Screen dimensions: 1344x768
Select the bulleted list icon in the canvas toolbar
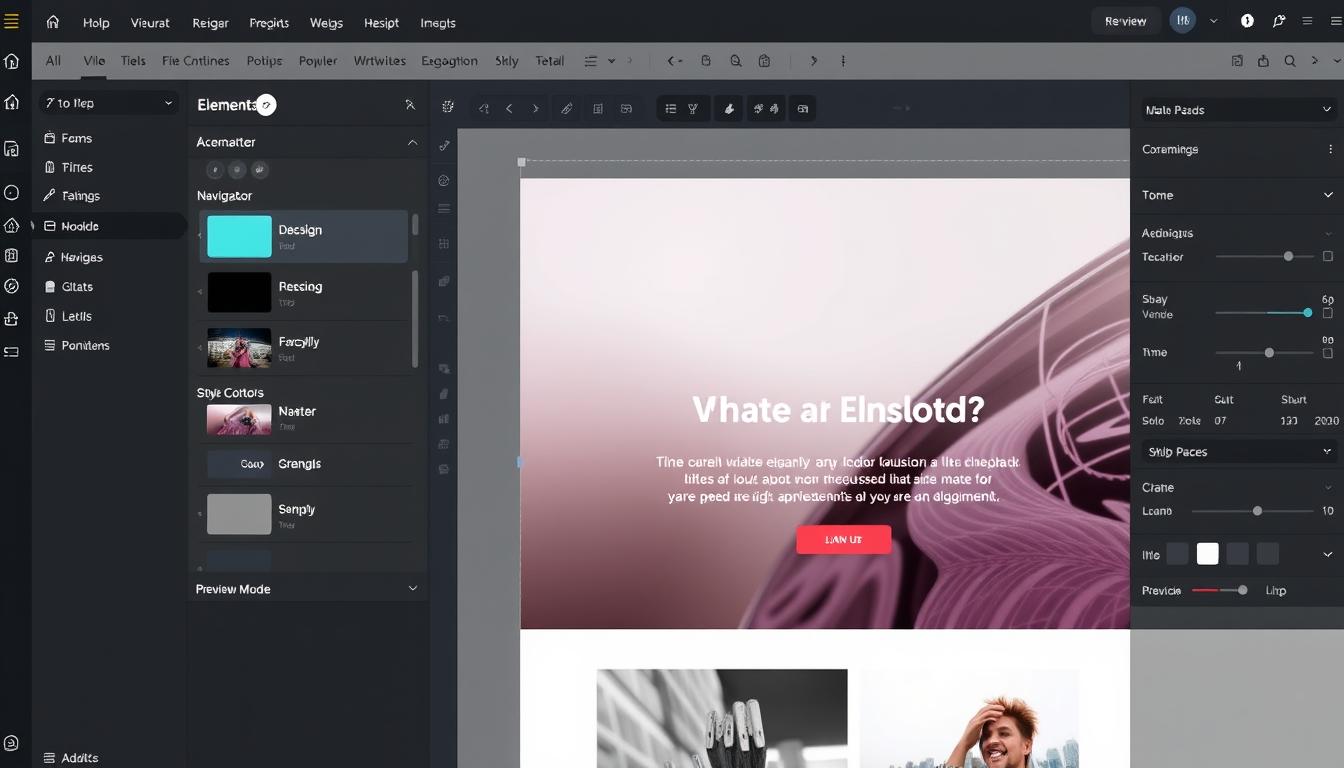[670, 108]
